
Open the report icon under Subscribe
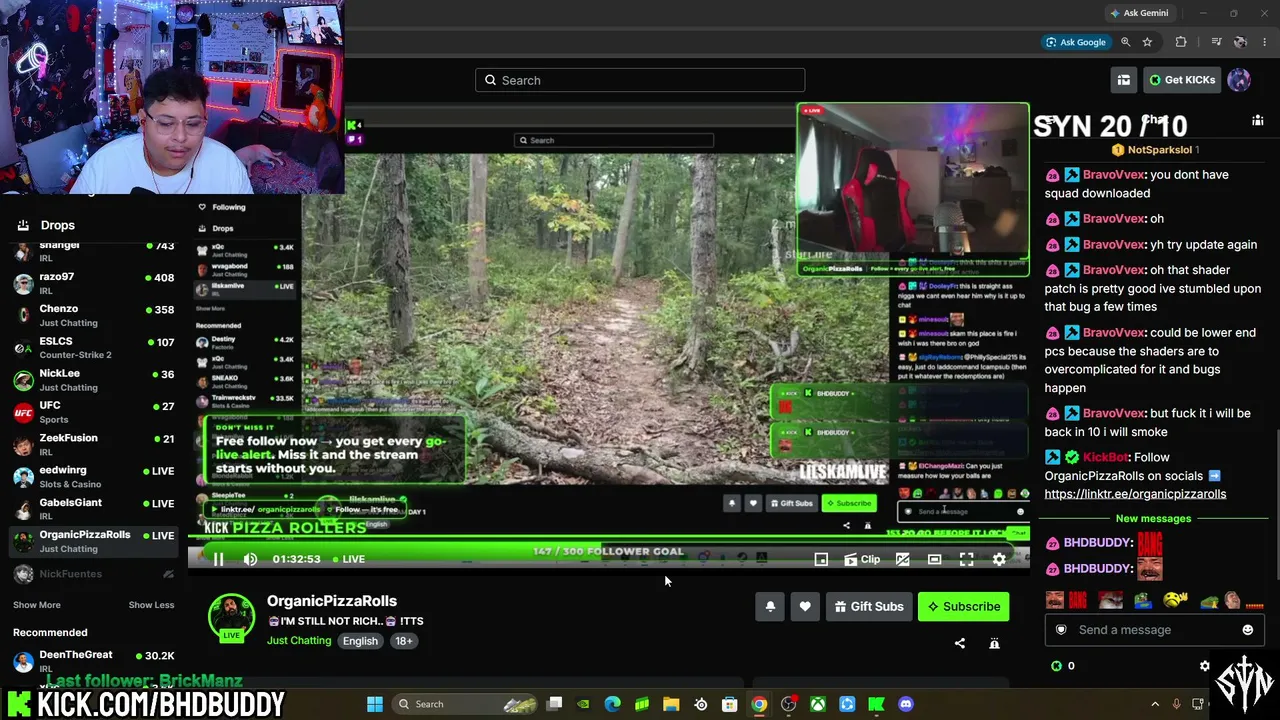pos(994,643)
